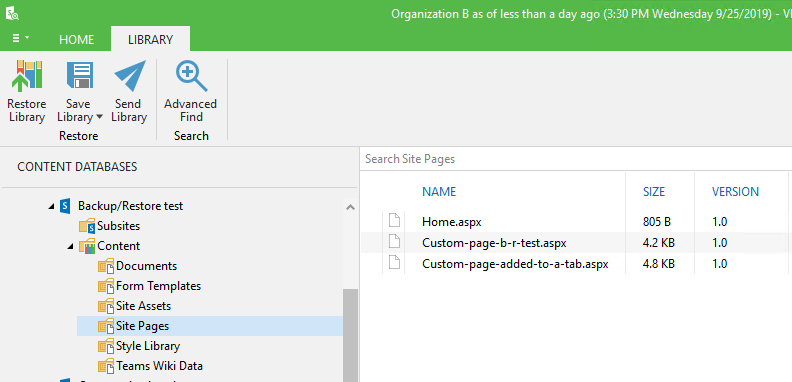Click the Restore Library icon
This screenshot has height=382, width=792.
click(27, 76)
